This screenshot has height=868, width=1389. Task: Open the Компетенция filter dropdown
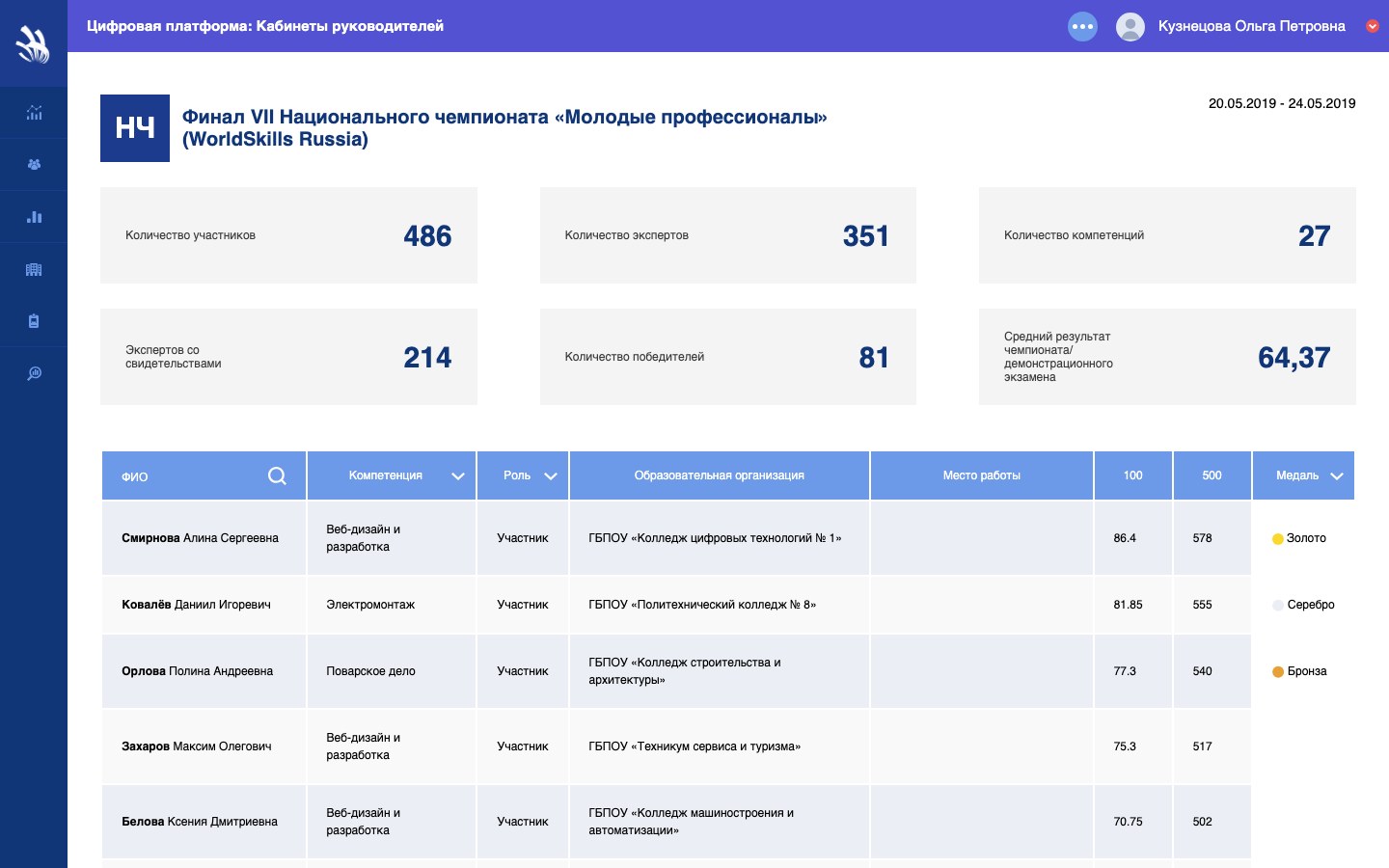coord(458,476)
